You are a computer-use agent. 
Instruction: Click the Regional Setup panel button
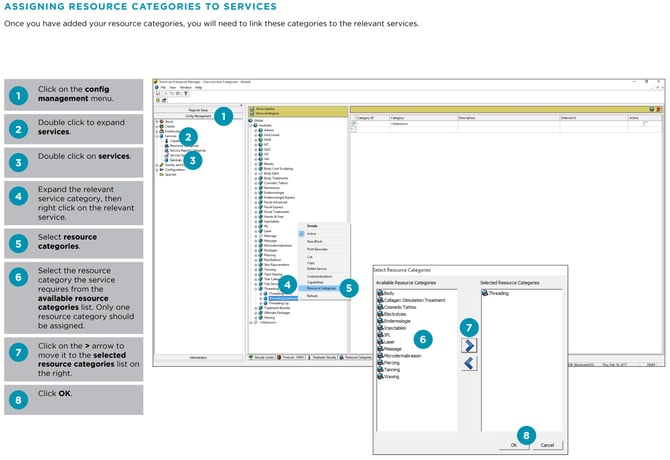[x=198, y=110]
